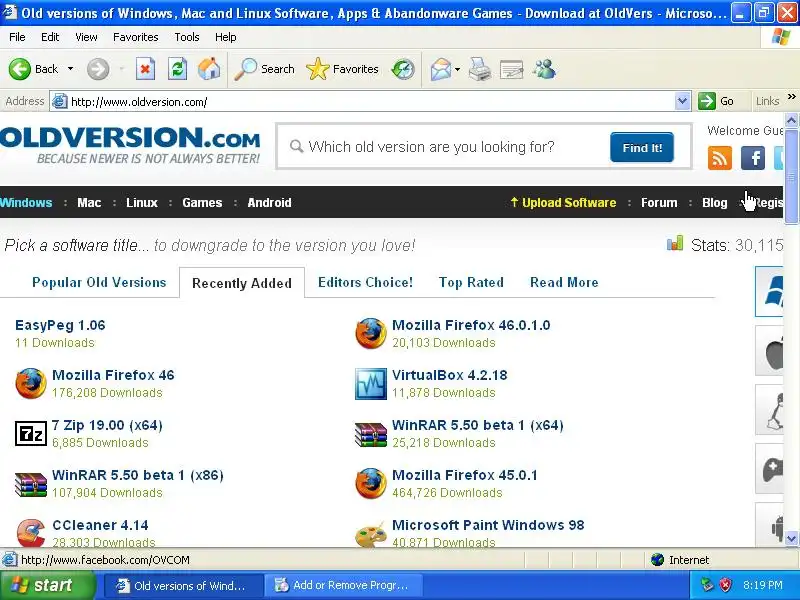
Task: Click the red security shield tray icon
Action: point(725,585)
